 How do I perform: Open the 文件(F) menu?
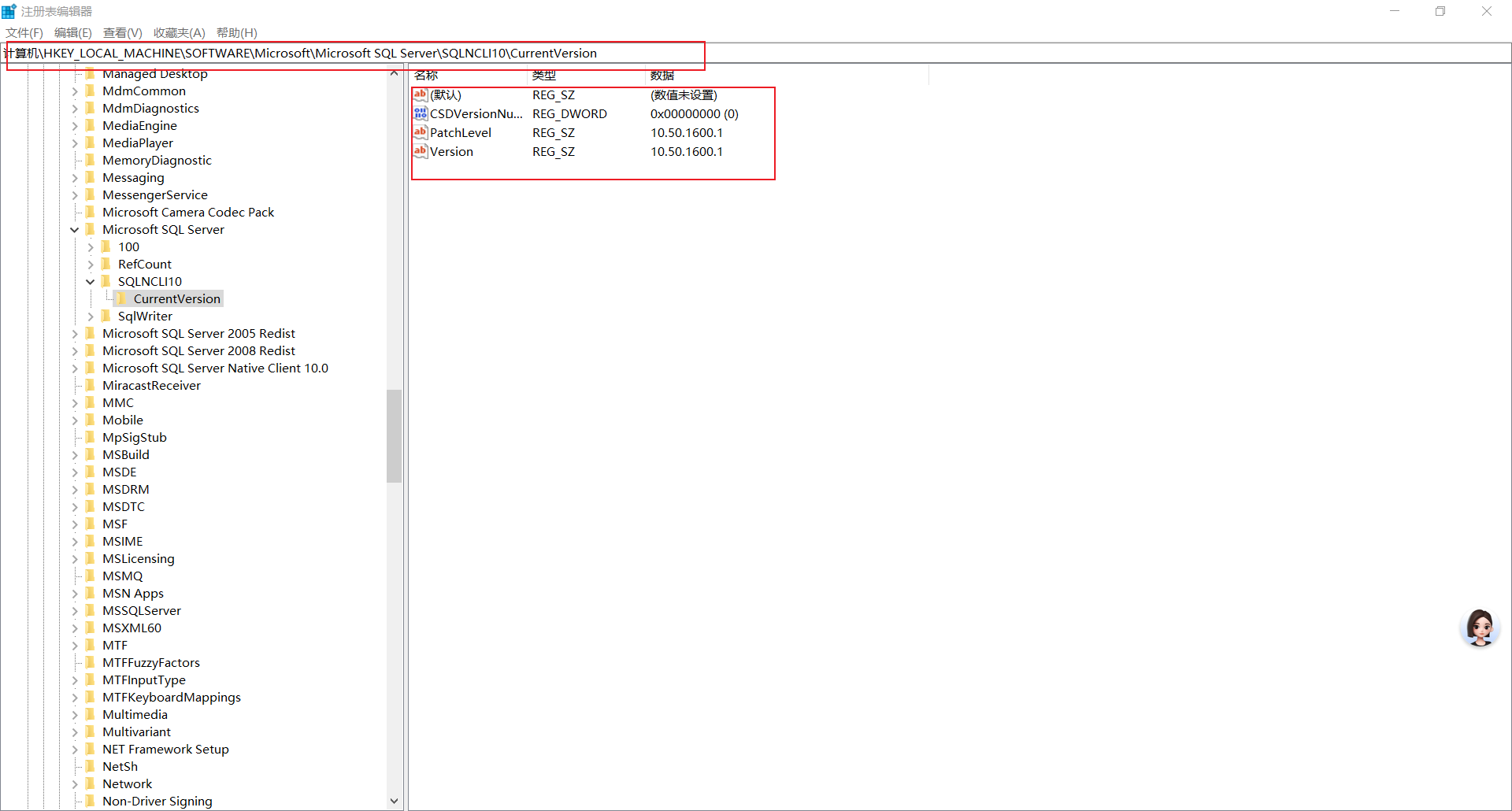tap(24, 32)
